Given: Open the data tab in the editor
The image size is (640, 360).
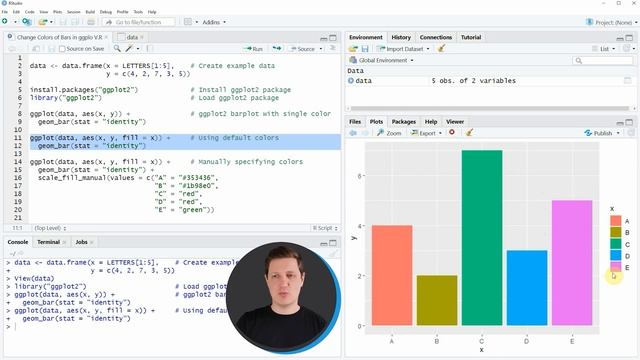Looking at the screenshot, I should click(132, 37).
